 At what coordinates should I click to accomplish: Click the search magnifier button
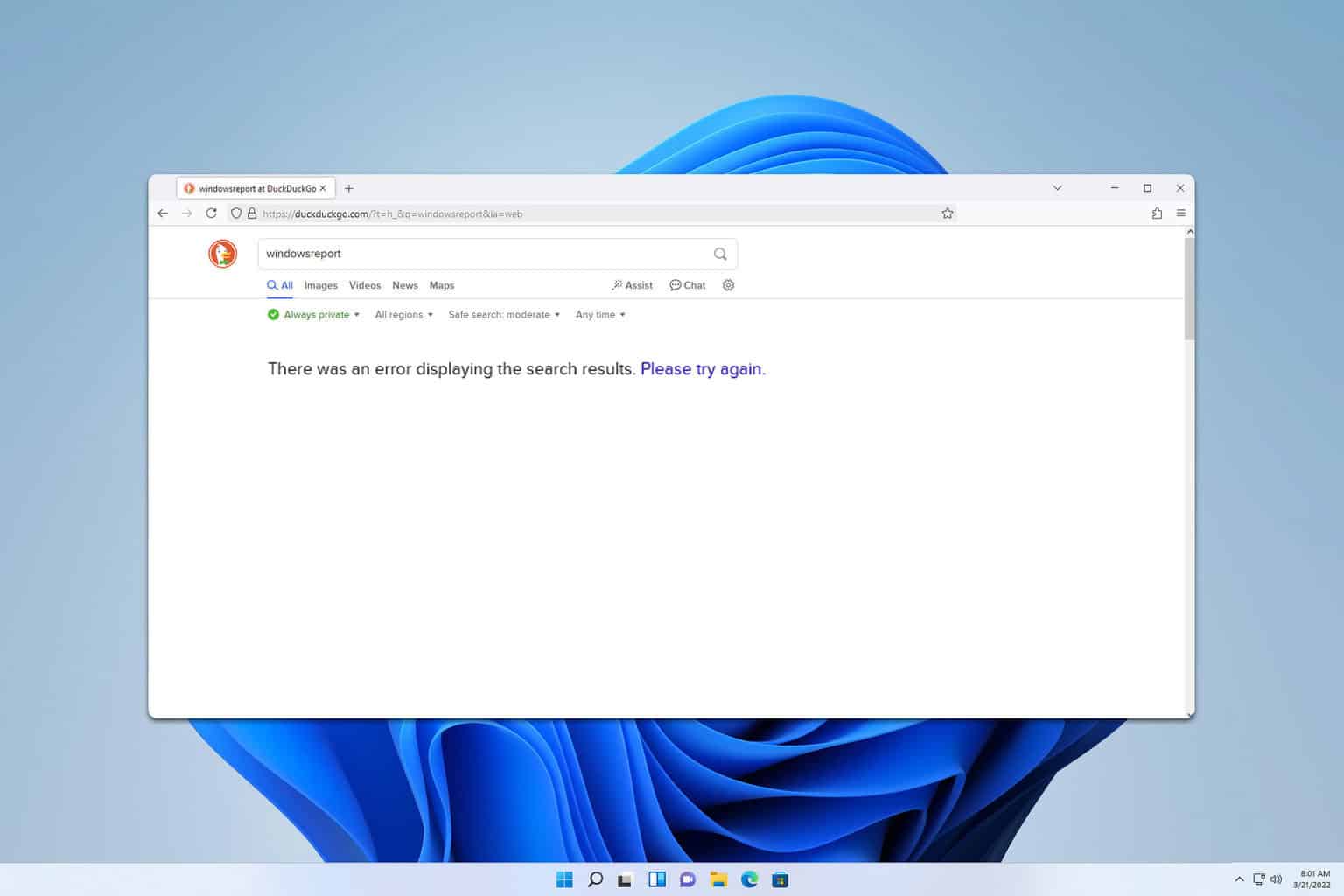(720, 254)
